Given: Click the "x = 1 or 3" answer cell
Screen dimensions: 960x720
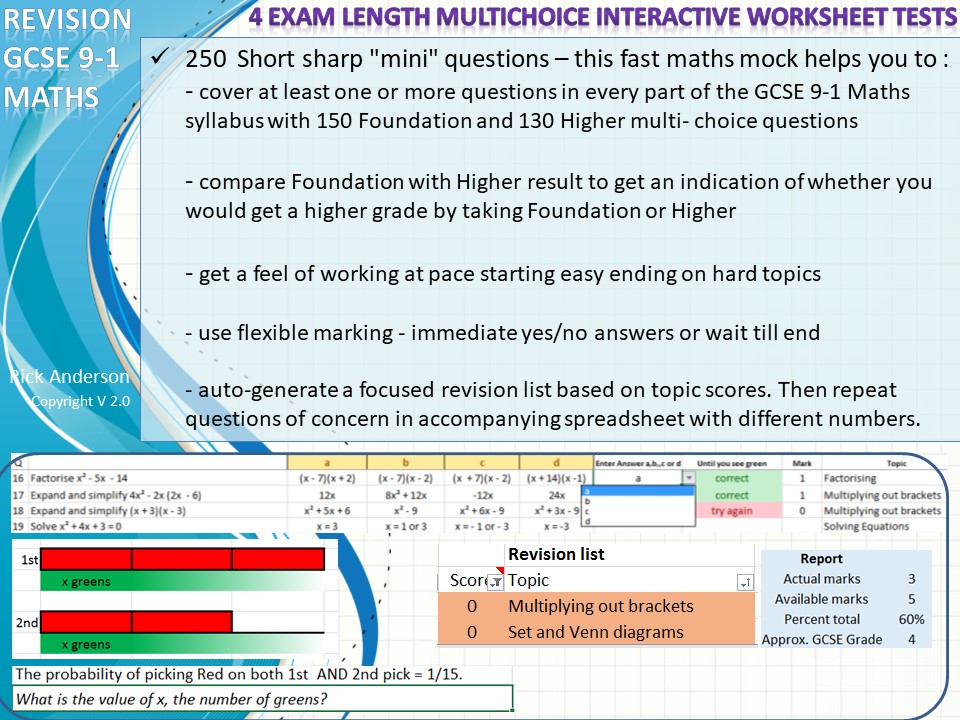Looking at the screenshot, I should click(x=405, y=526).
